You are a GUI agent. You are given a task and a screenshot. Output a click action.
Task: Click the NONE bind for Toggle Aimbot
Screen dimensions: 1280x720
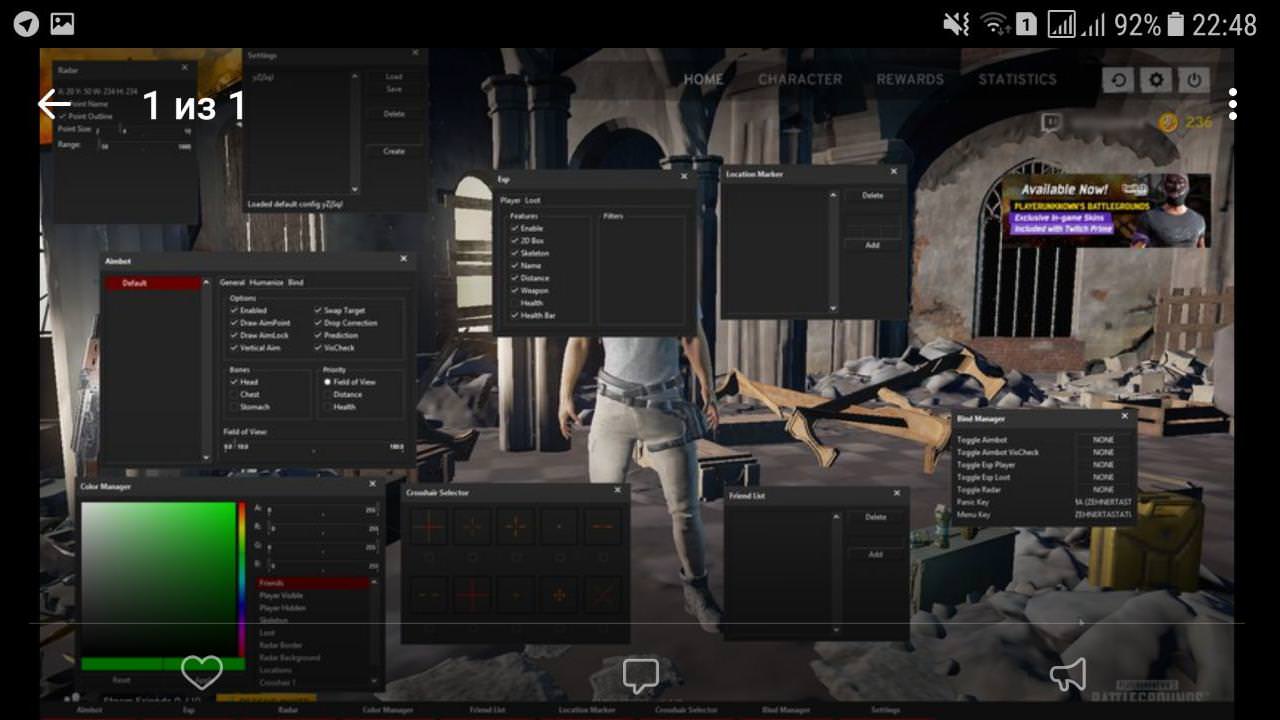(x=1103, y=440)
